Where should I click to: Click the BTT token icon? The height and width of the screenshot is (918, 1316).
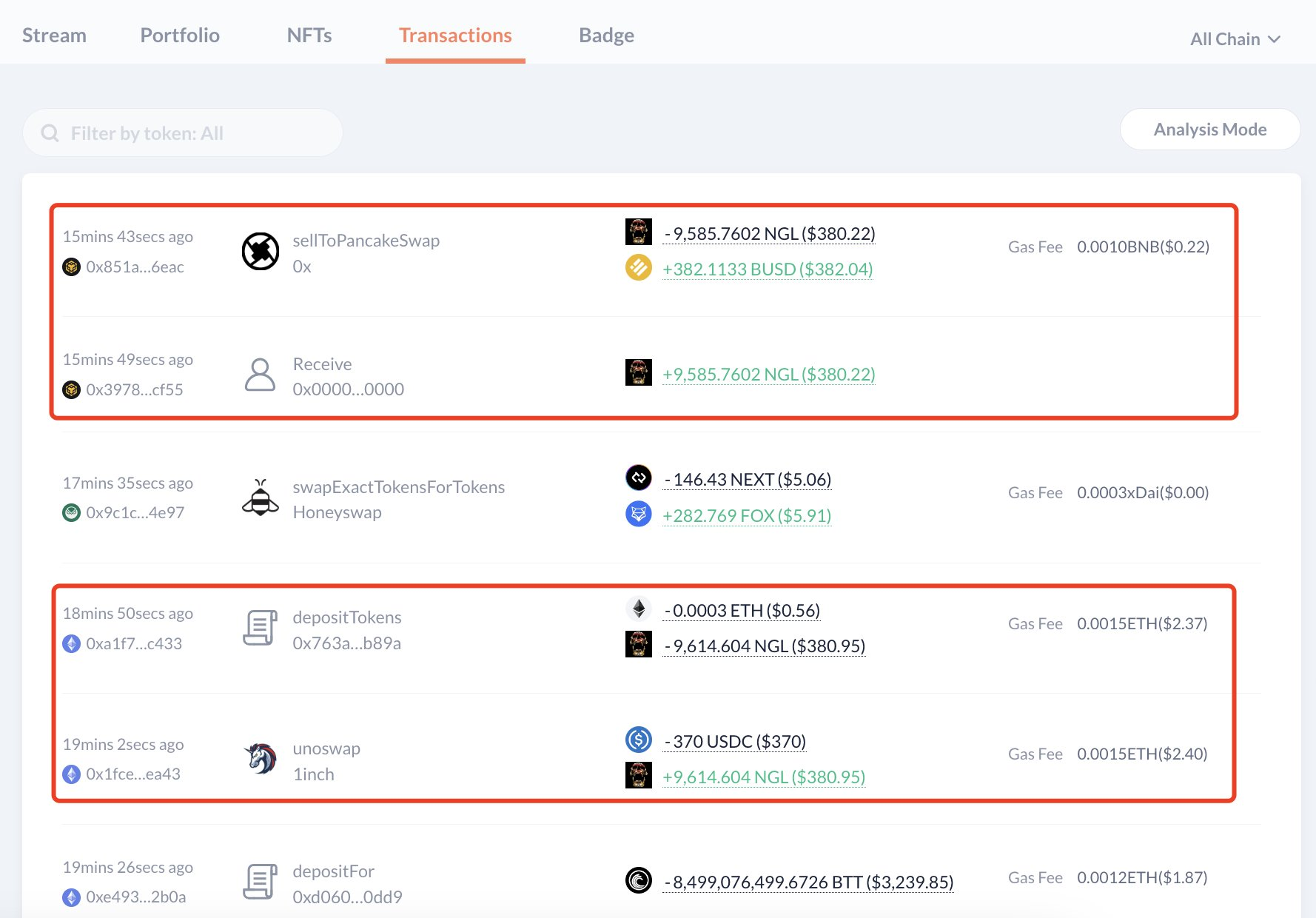point(638,880)
